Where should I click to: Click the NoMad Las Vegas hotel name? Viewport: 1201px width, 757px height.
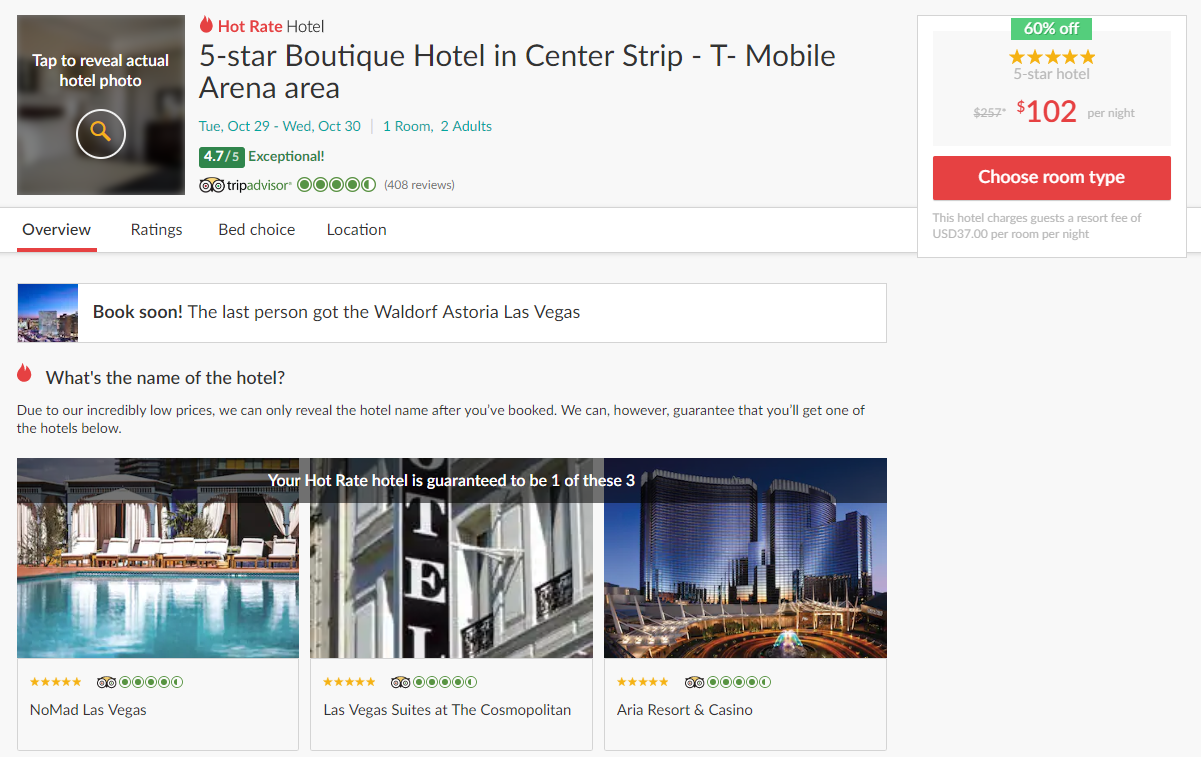[x=88, y=710]
